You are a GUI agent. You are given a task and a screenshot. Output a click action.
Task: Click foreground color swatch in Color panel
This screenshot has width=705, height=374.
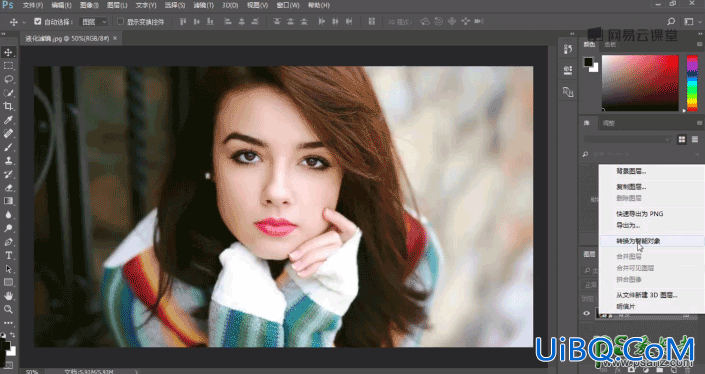coord(588,62)
